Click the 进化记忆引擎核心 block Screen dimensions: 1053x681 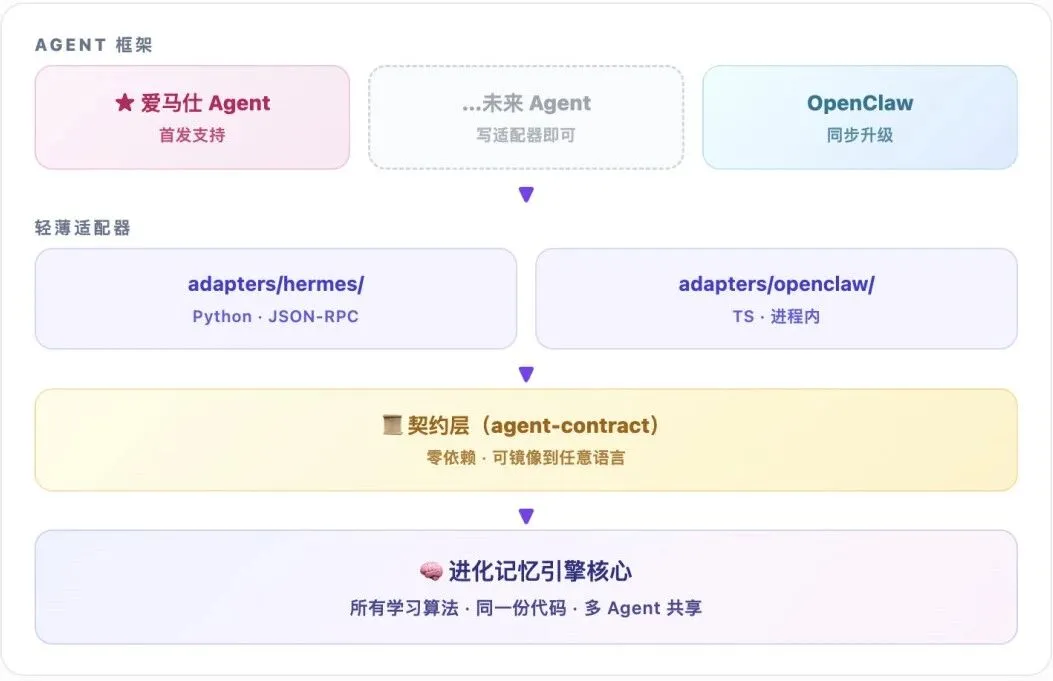click(x=526, y=587)
